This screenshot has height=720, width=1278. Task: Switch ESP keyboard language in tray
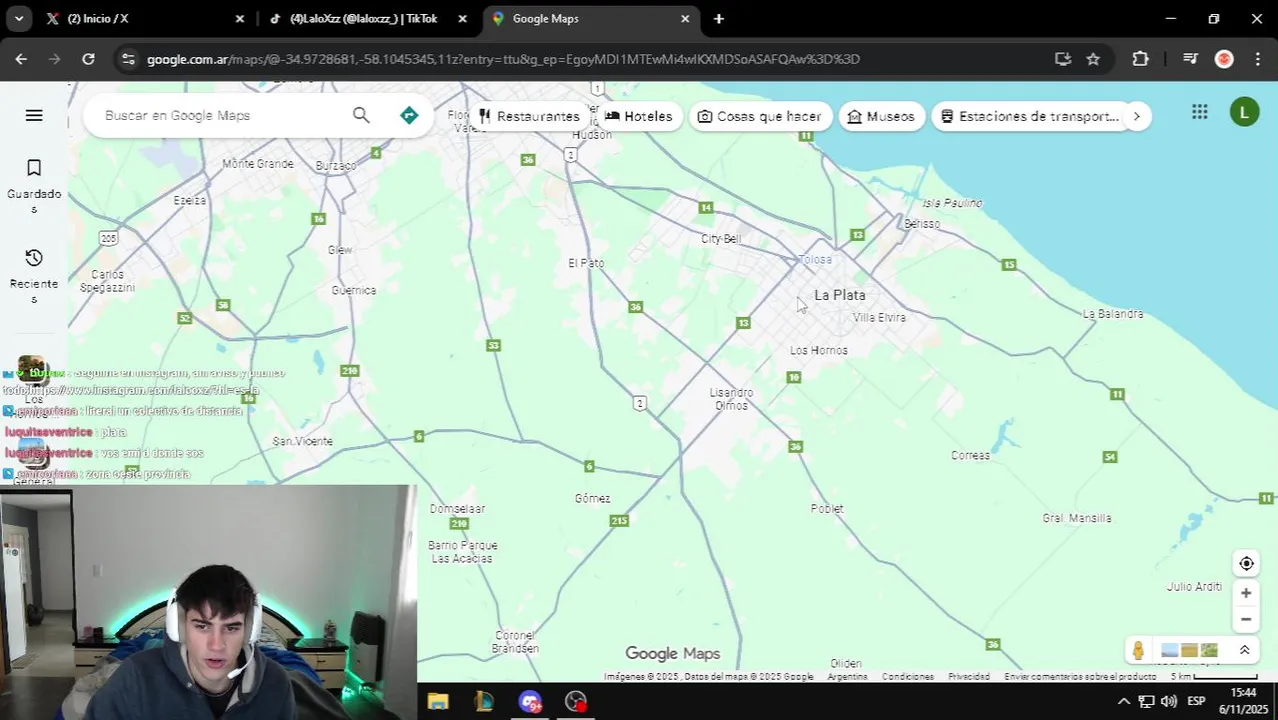click(x=1196, y=701)
